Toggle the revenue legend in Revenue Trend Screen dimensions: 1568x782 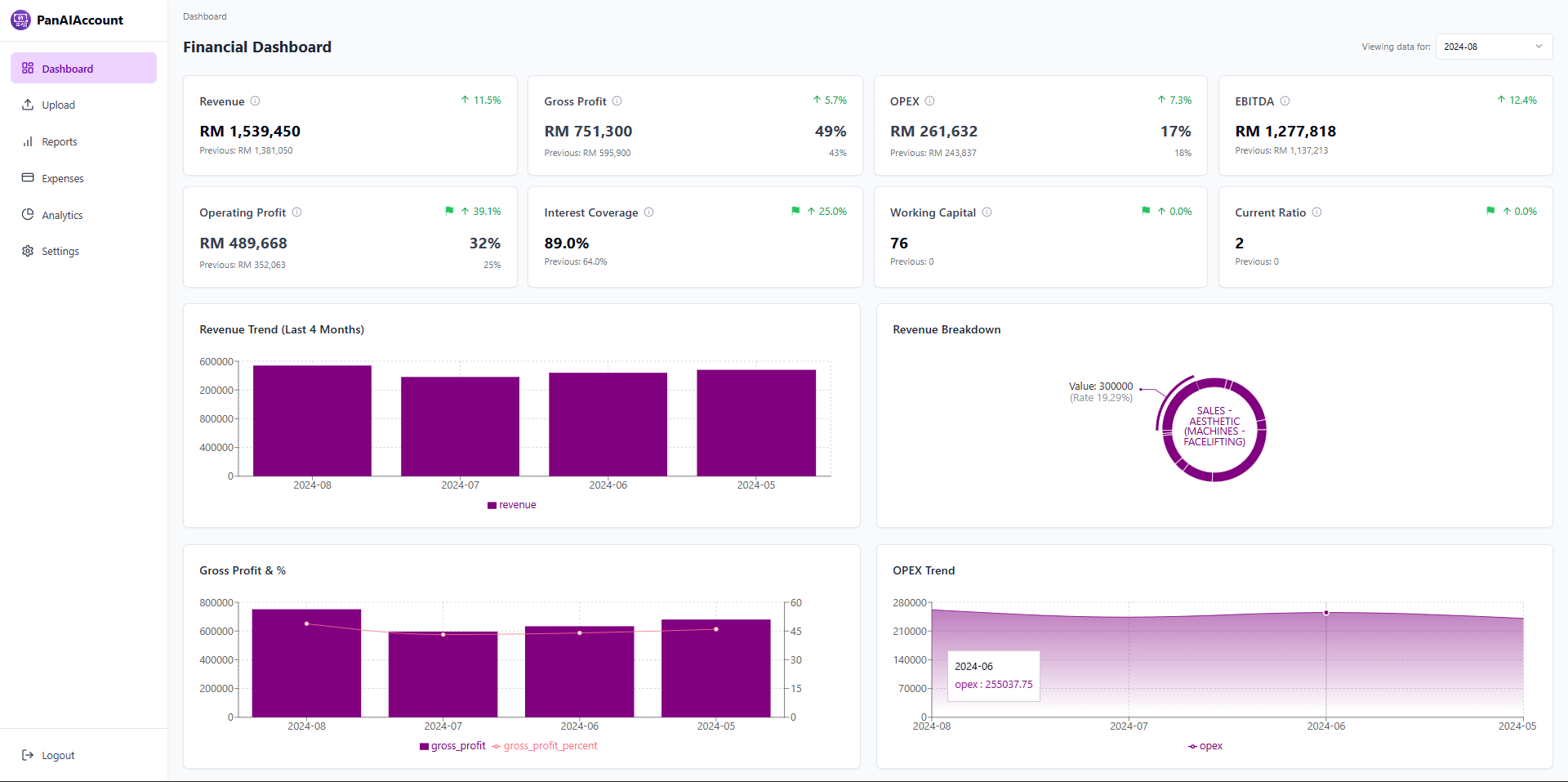512,505
